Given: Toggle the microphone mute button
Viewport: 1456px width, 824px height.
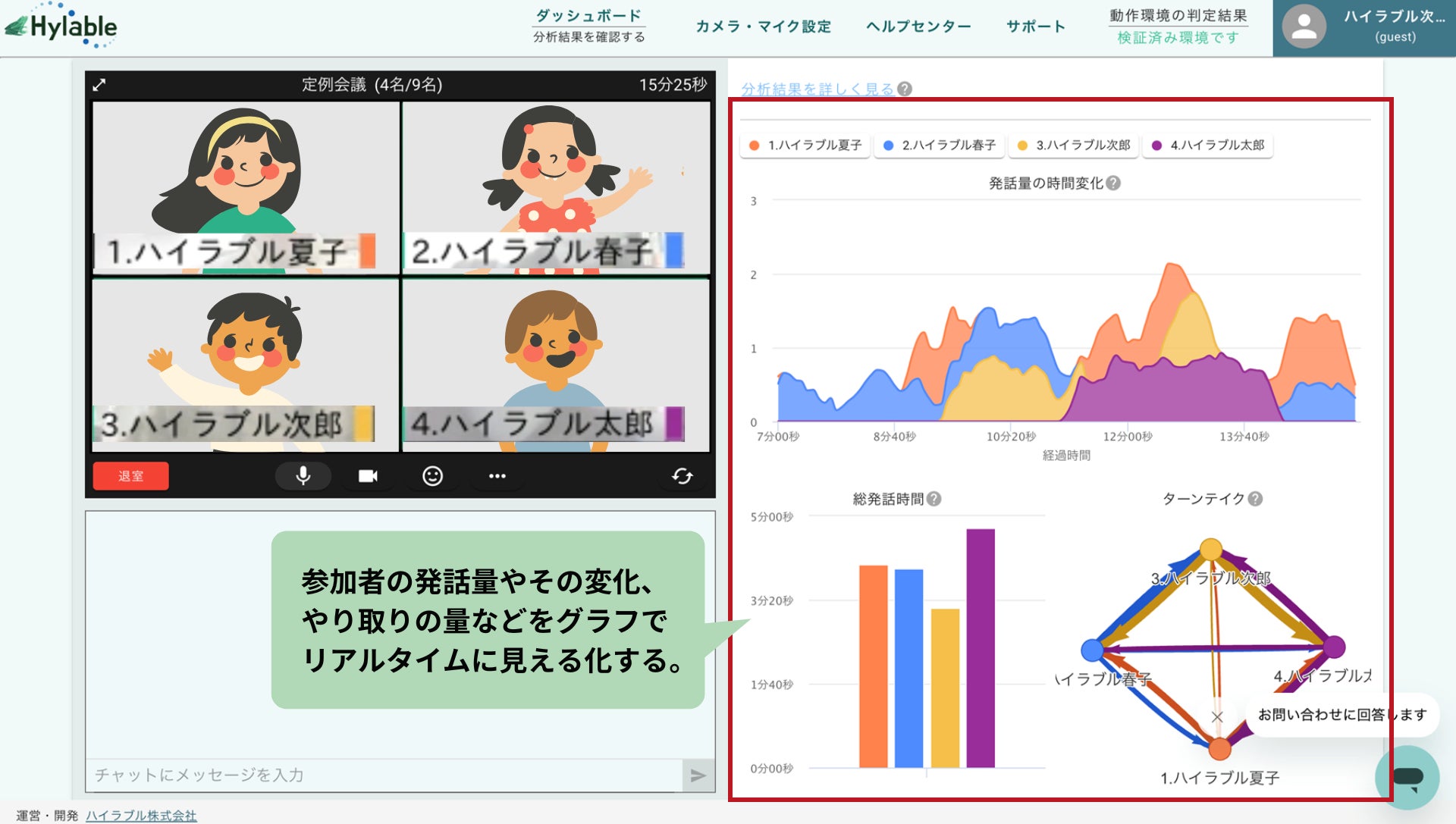Looking at the screenshot, I should point(303,476).
